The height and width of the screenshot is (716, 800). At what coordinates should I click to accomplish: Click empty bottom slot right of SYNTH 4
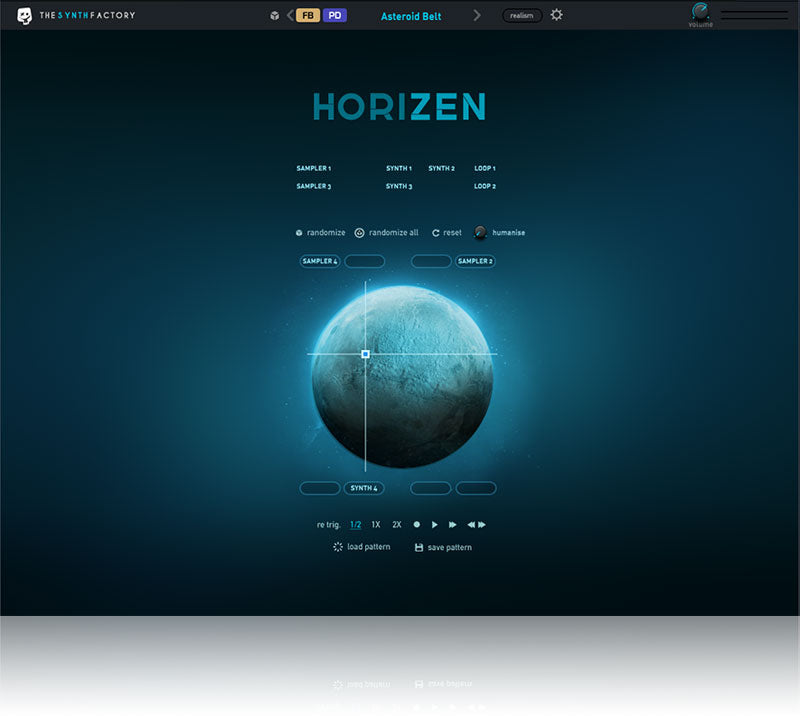431,488
